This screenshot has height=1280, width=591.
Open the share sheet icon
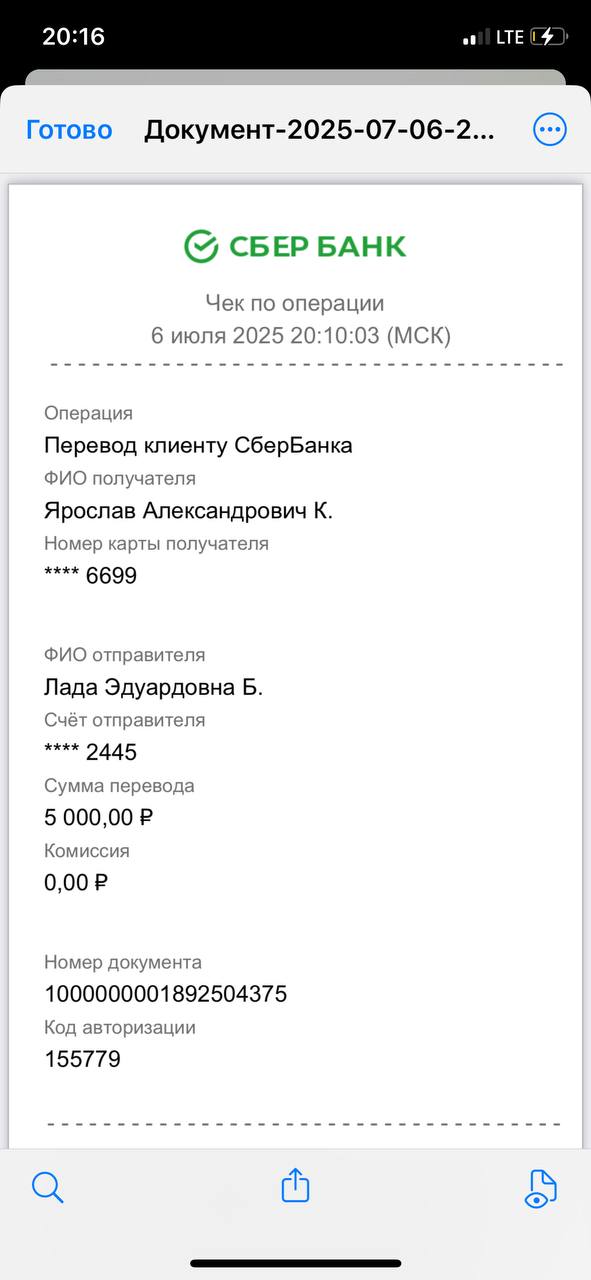click(x=295, y=1186)
